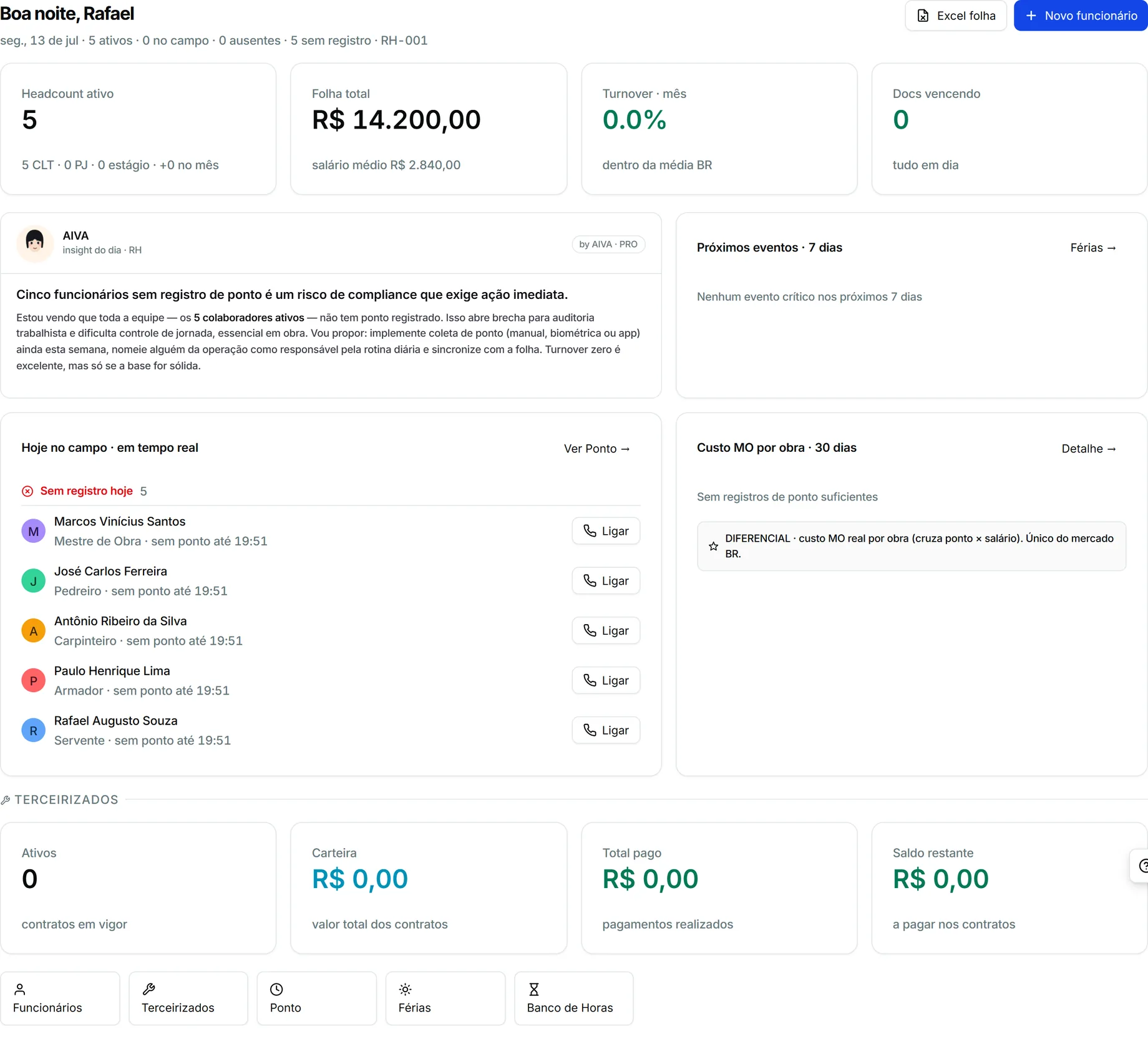Click the by AIVA · PRO badge
Image resolution: width=1148 pixels, height=1059 pixels.
(x=608, y=244)
